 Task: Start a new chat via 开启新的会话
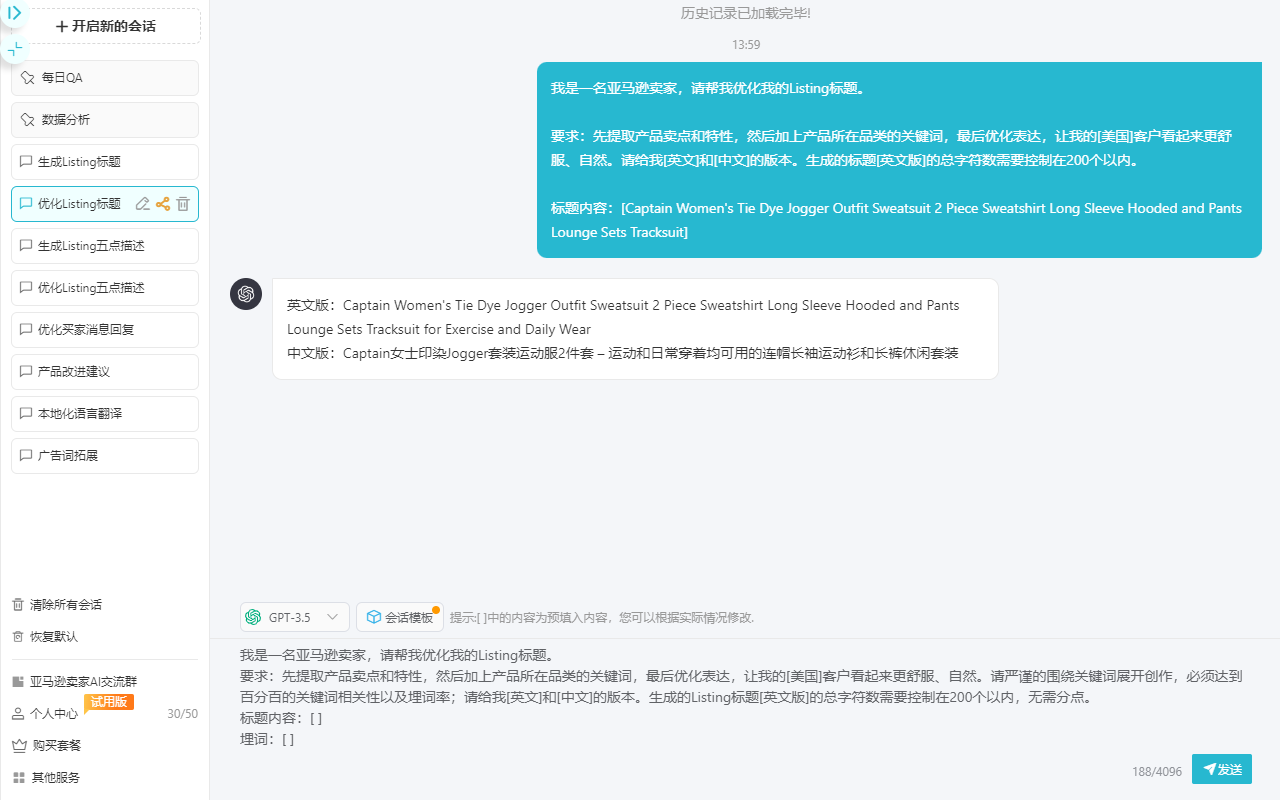104,25
